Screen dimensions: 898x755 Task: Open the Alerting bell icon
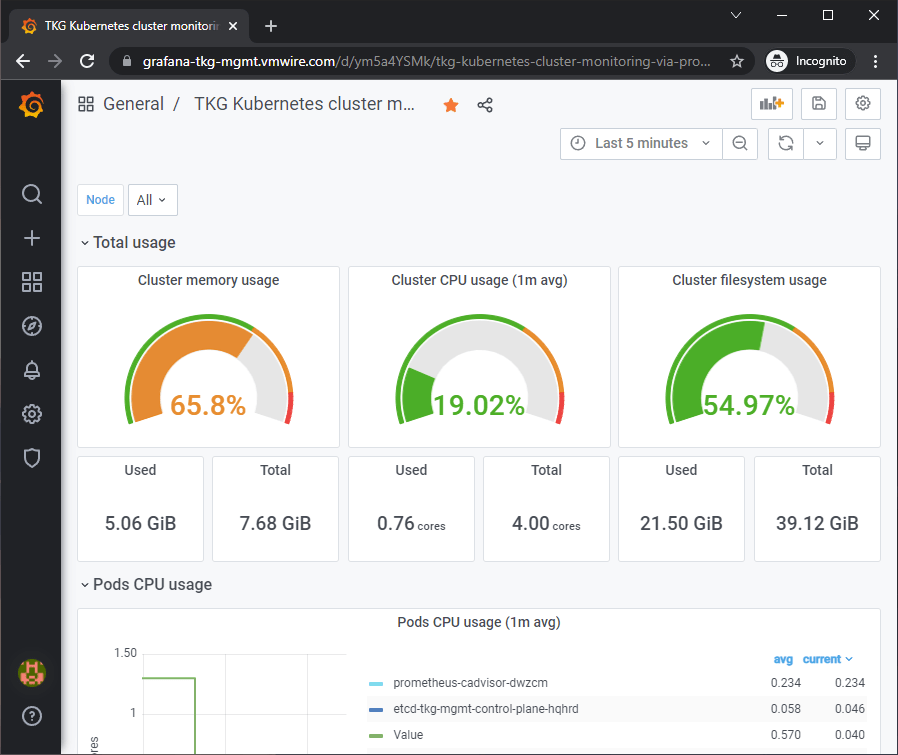tap(31, 370)
